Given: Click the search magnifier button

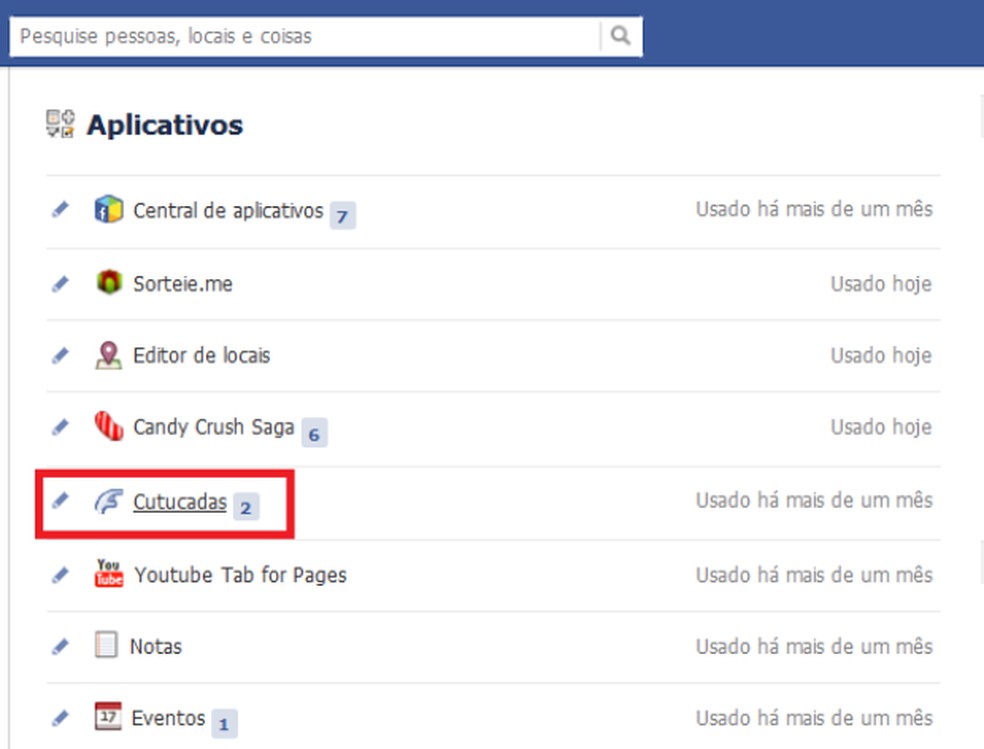Looking at the screenshot, I should tap(620, 35).
